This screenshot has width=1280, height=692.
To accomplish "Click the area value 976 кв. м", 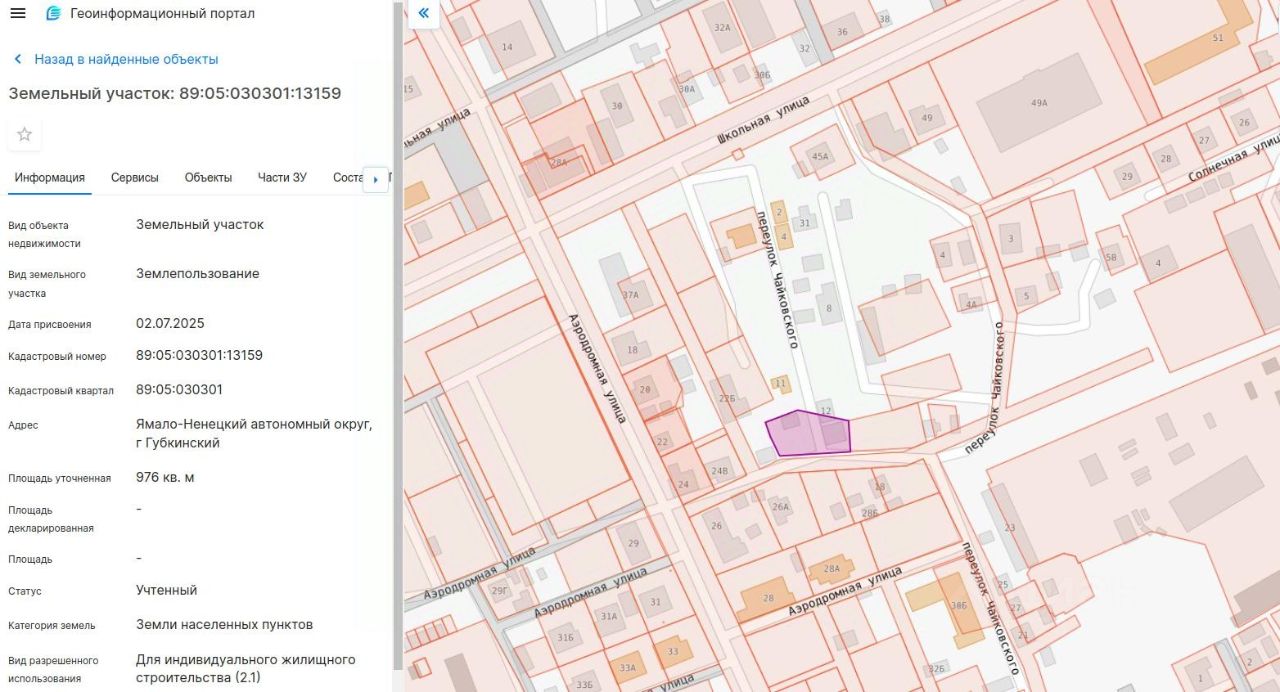I will coord(165,477).
